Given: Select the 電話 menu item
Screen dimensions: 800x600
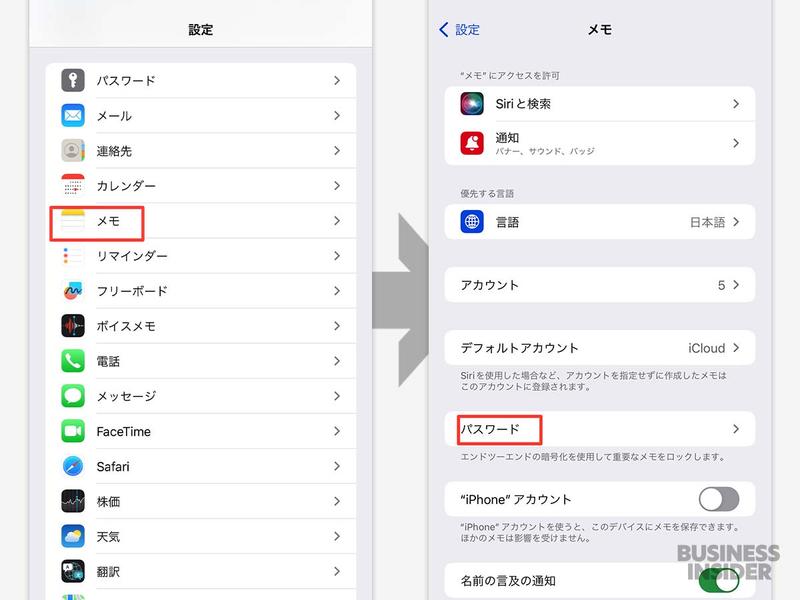Looking at the screenshot, I should click(201, 361).
